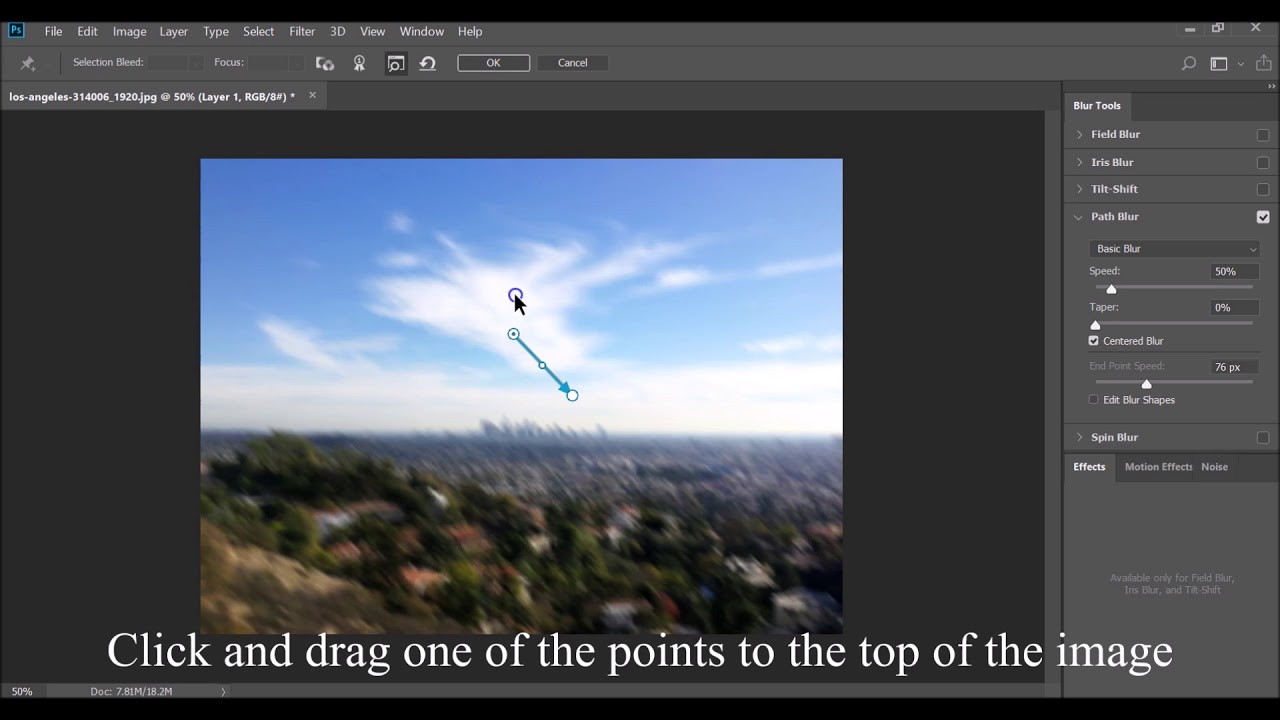Open the Image menu
This screenshot has height=720, width=1280.
129,31
